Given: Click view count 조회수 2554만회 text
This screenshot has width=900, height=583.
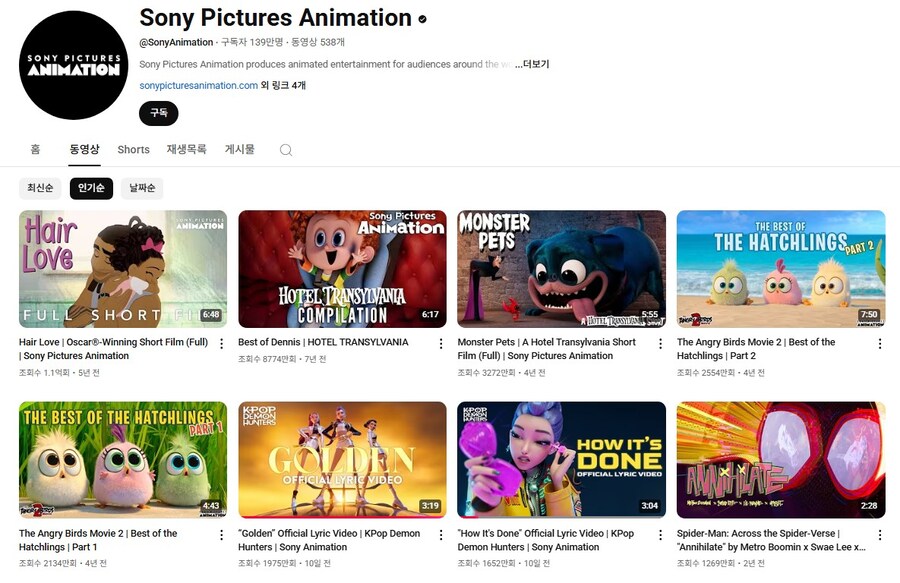Looking at the screenshot, I should point(705,373).
